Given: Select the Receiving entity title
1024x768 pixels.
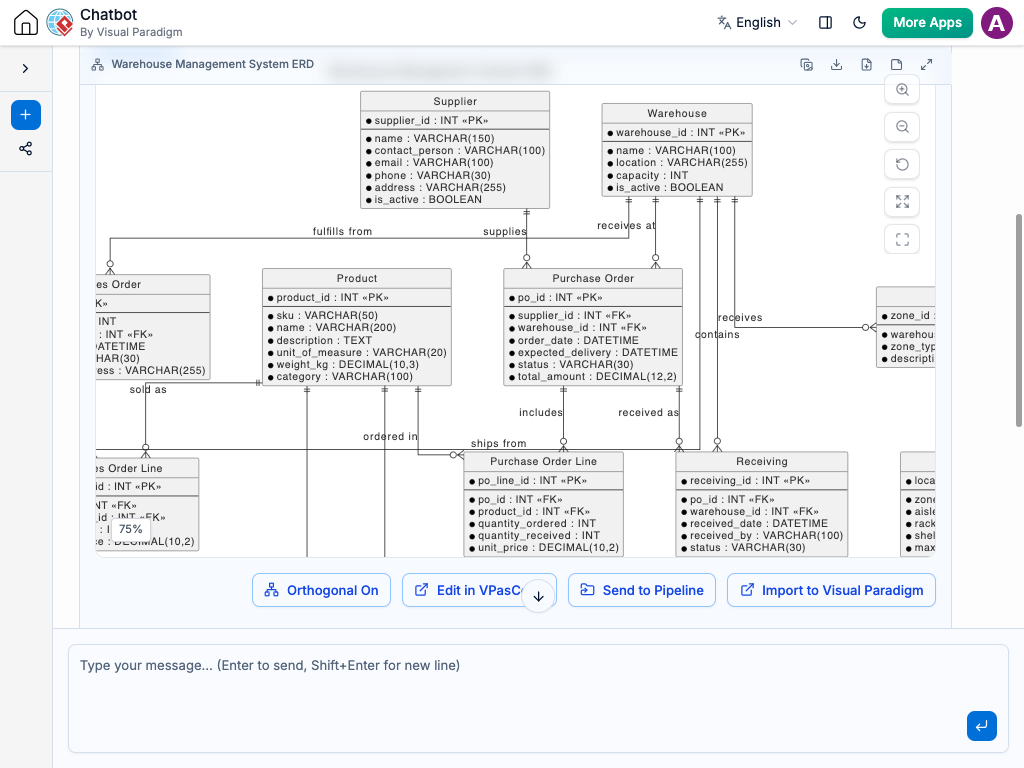Looking at the screenshot, I should 761,461.
